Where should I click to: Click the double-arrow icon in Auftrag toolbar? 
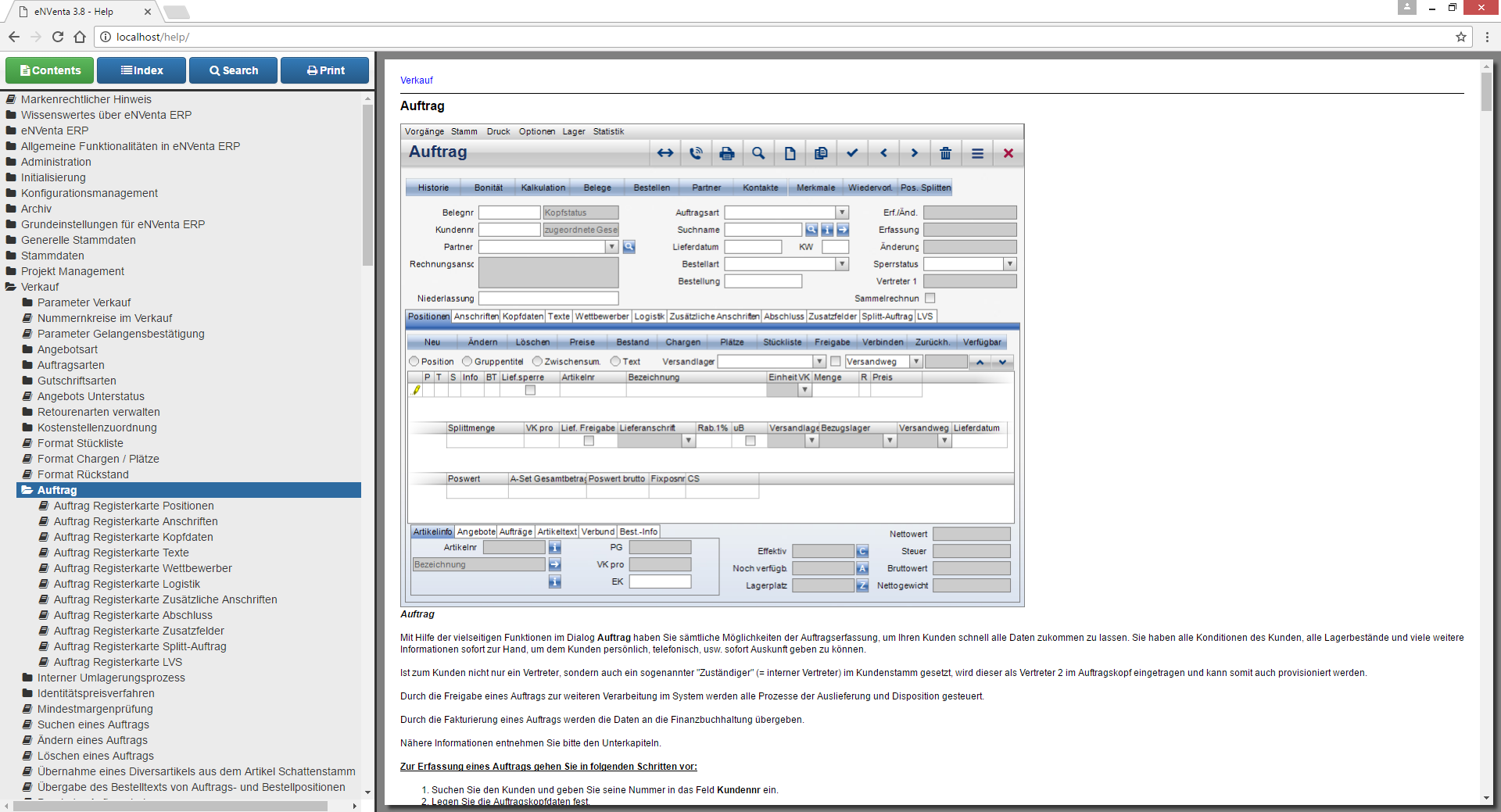pyautogui.click(x=665, y=153)
